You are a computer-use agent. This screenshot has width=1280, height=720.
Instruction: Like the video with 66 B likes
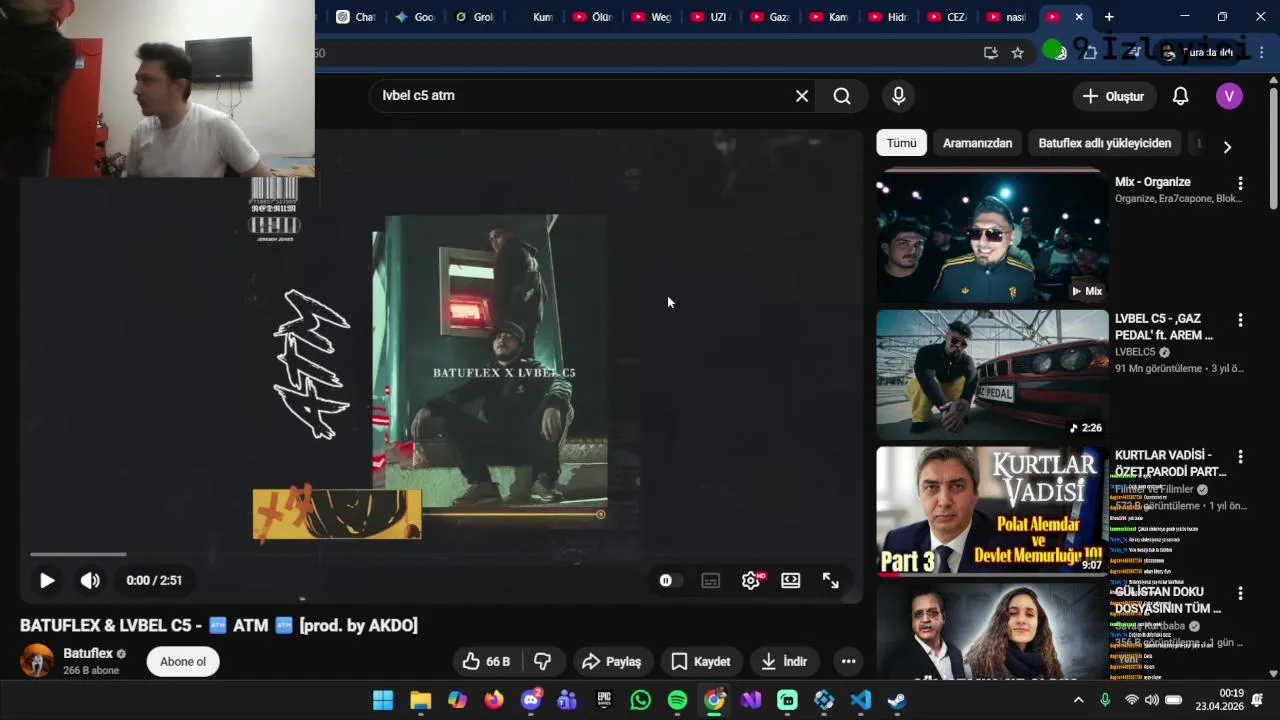[x=486, y=661]
